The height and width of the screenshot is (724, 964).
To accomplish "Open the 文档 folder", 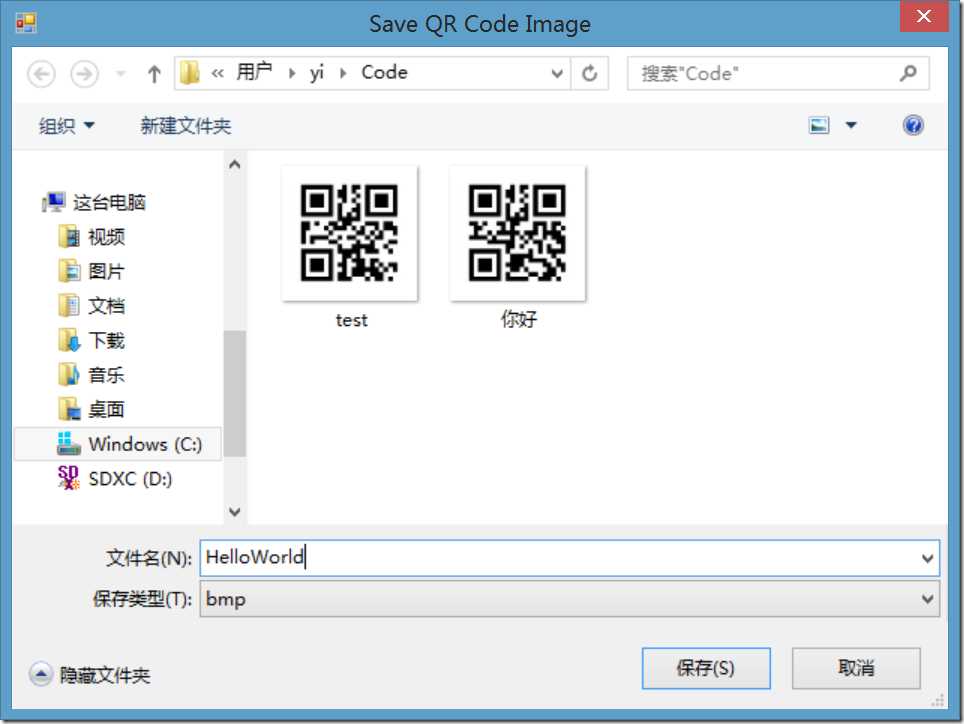I will (x=106, y=305).
